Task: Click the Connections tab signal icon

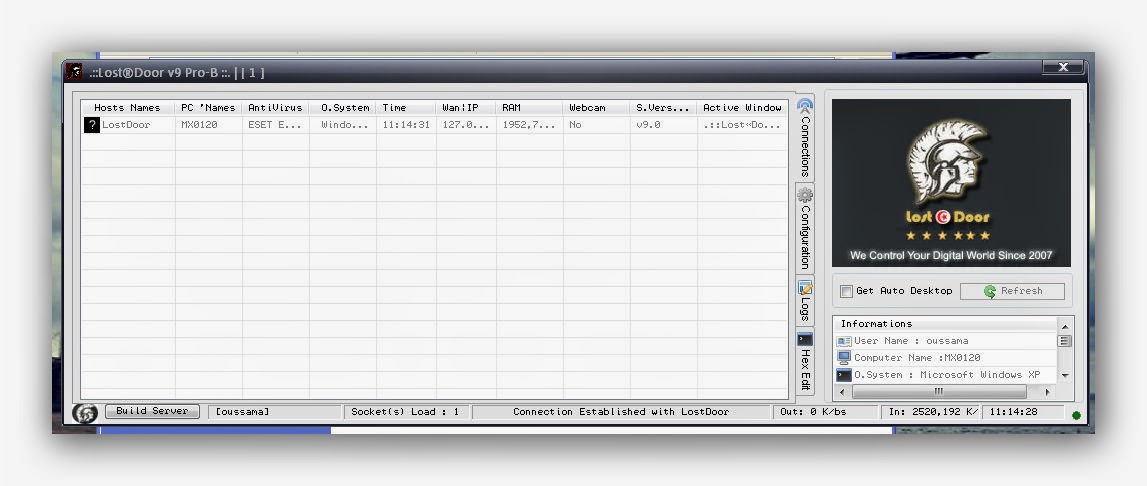Action: point(805,105)
